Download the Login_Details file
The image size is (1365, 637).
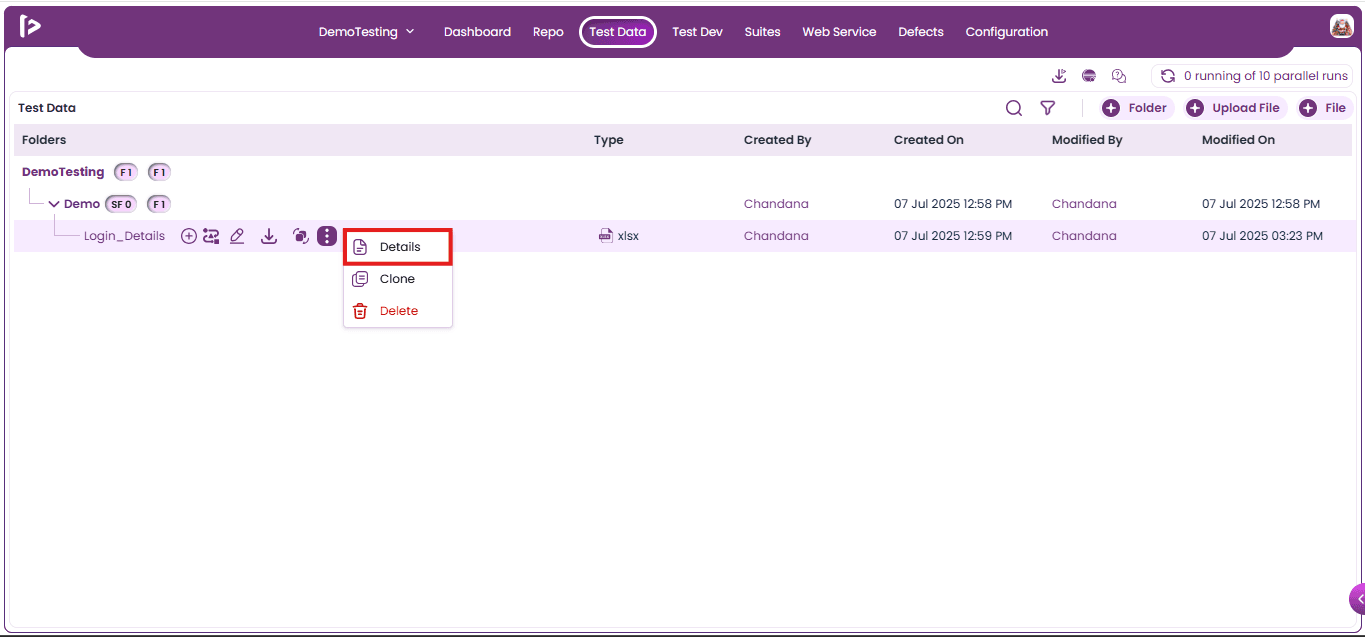tap(269, 236)
